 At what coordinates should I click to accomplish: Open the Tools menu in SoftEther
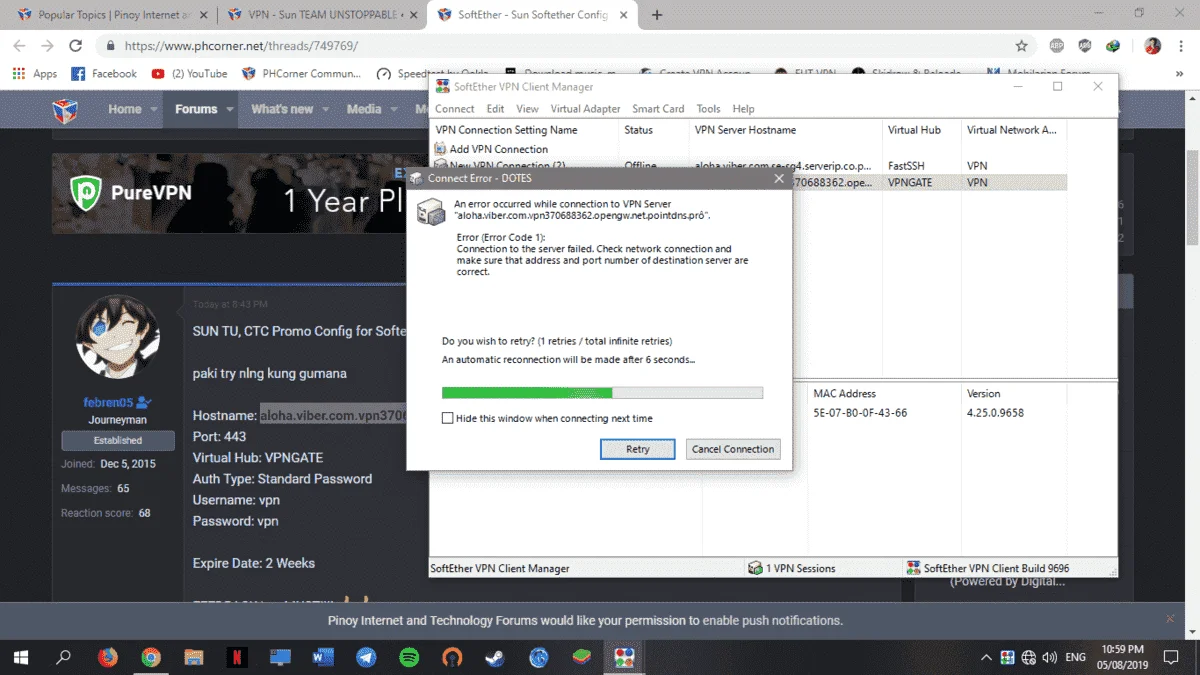click(x=708, y=109)
